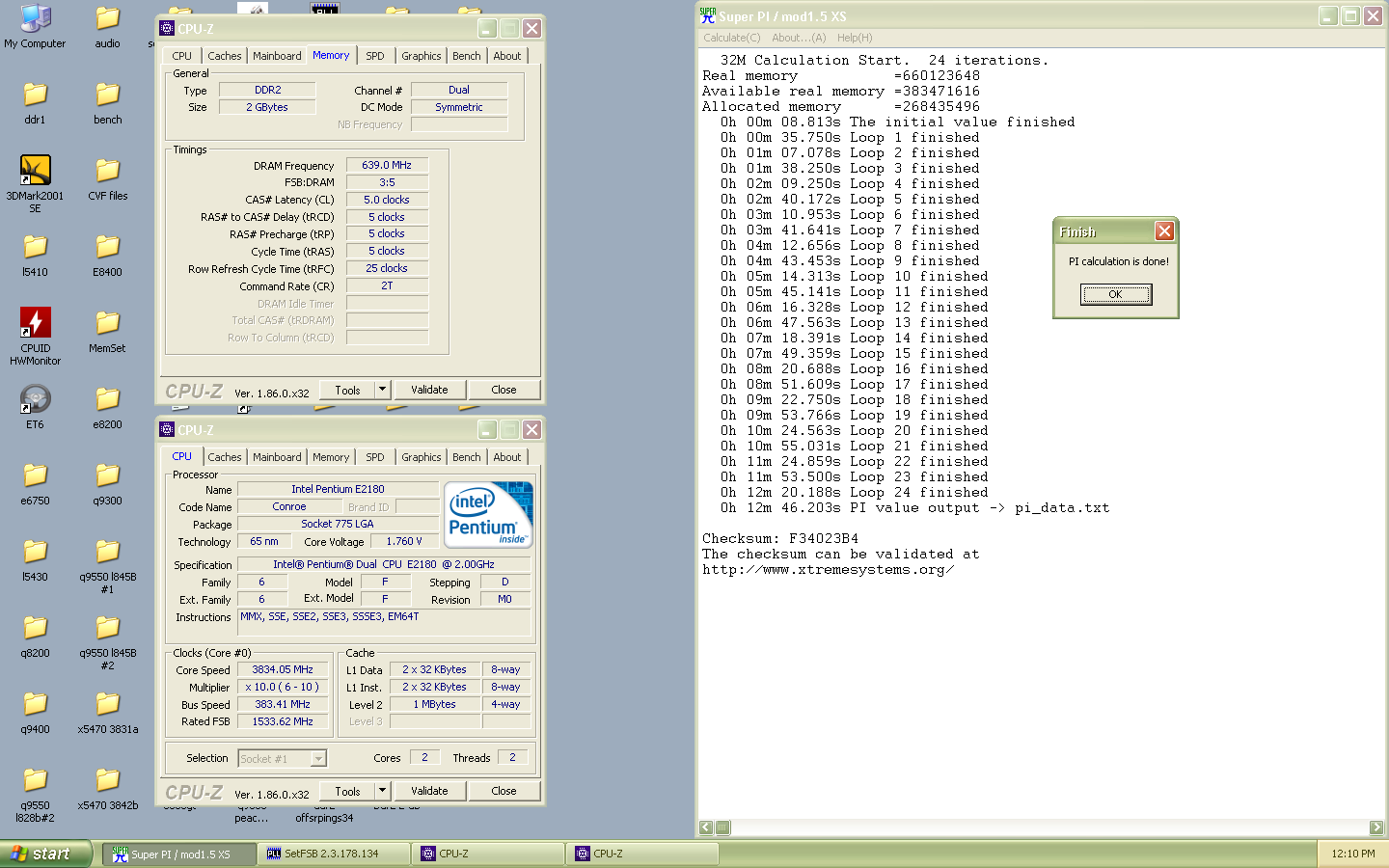Open the q9550 l845B #1 folder
This screenshot has width=1389, height=868.
108,553
